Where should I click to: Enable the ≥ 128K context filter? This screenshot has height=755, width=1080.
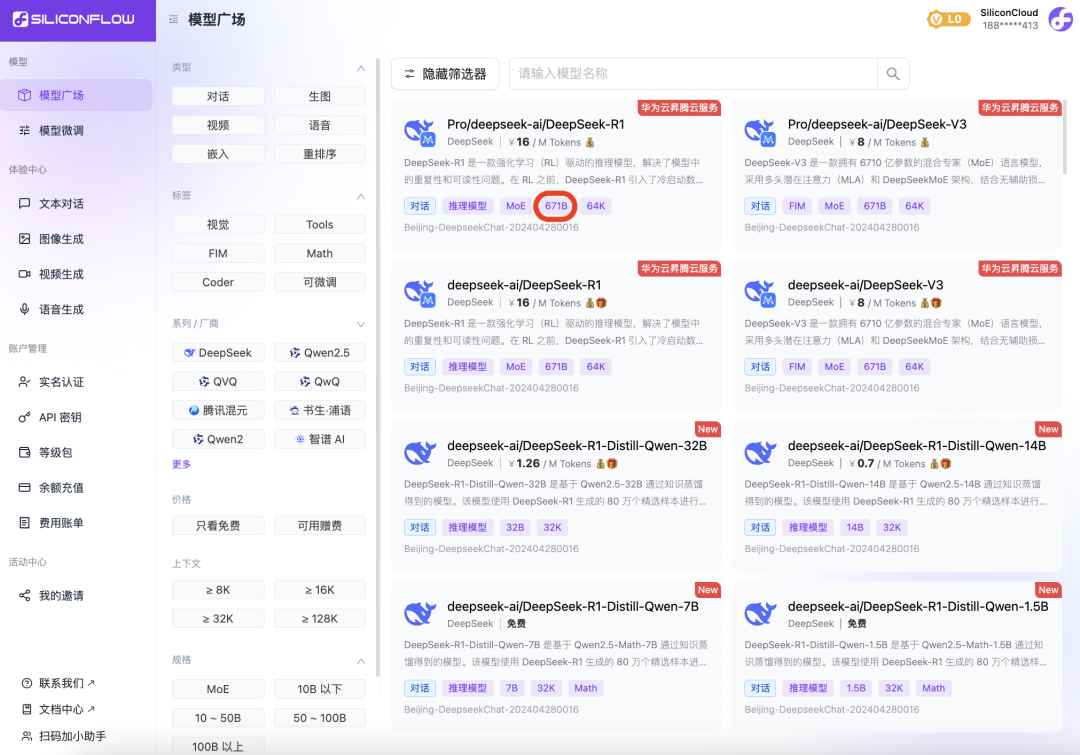(319, 617)
